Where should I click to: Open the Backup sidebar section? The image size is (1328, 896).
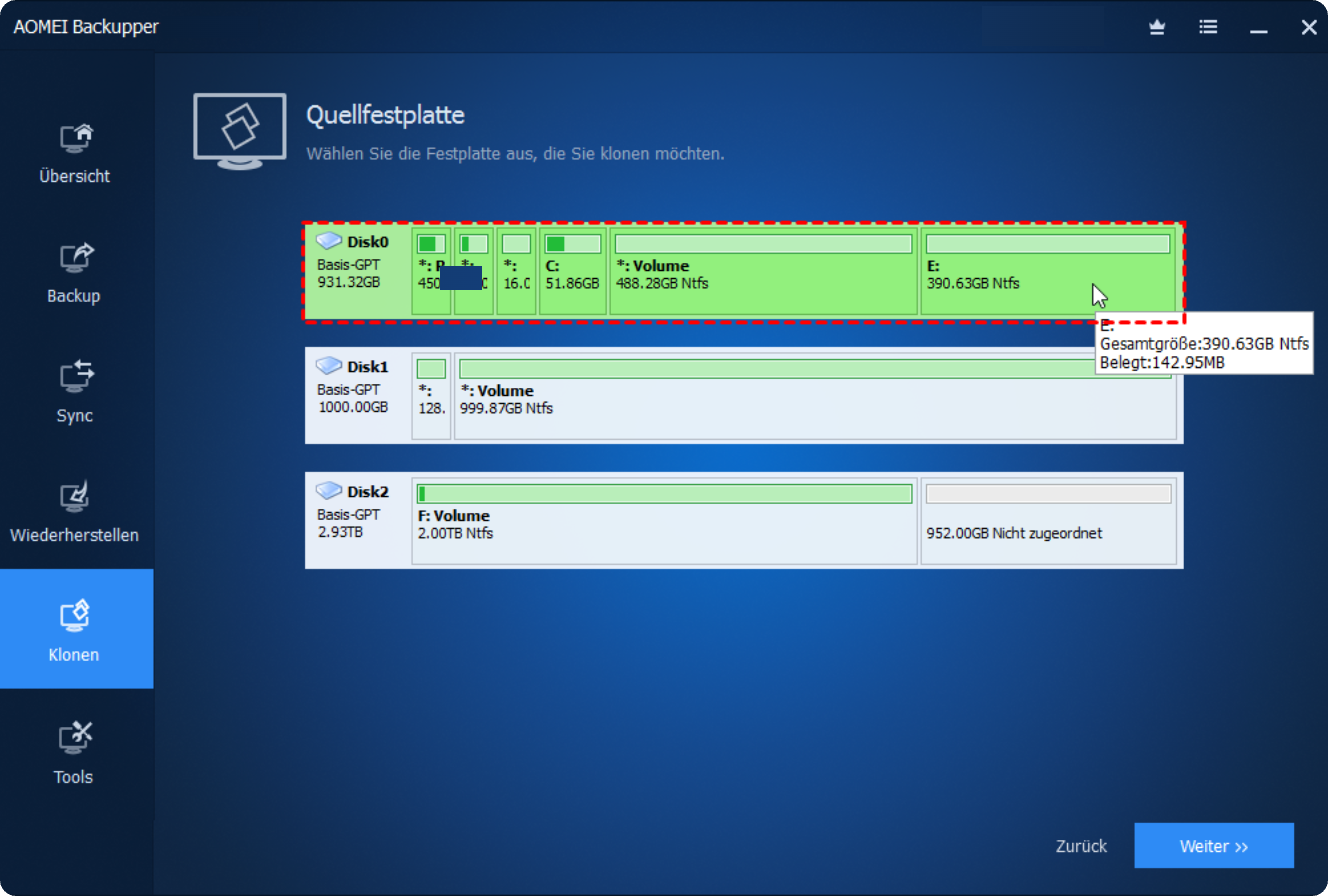pyautogui.click(x=75, y=273)
